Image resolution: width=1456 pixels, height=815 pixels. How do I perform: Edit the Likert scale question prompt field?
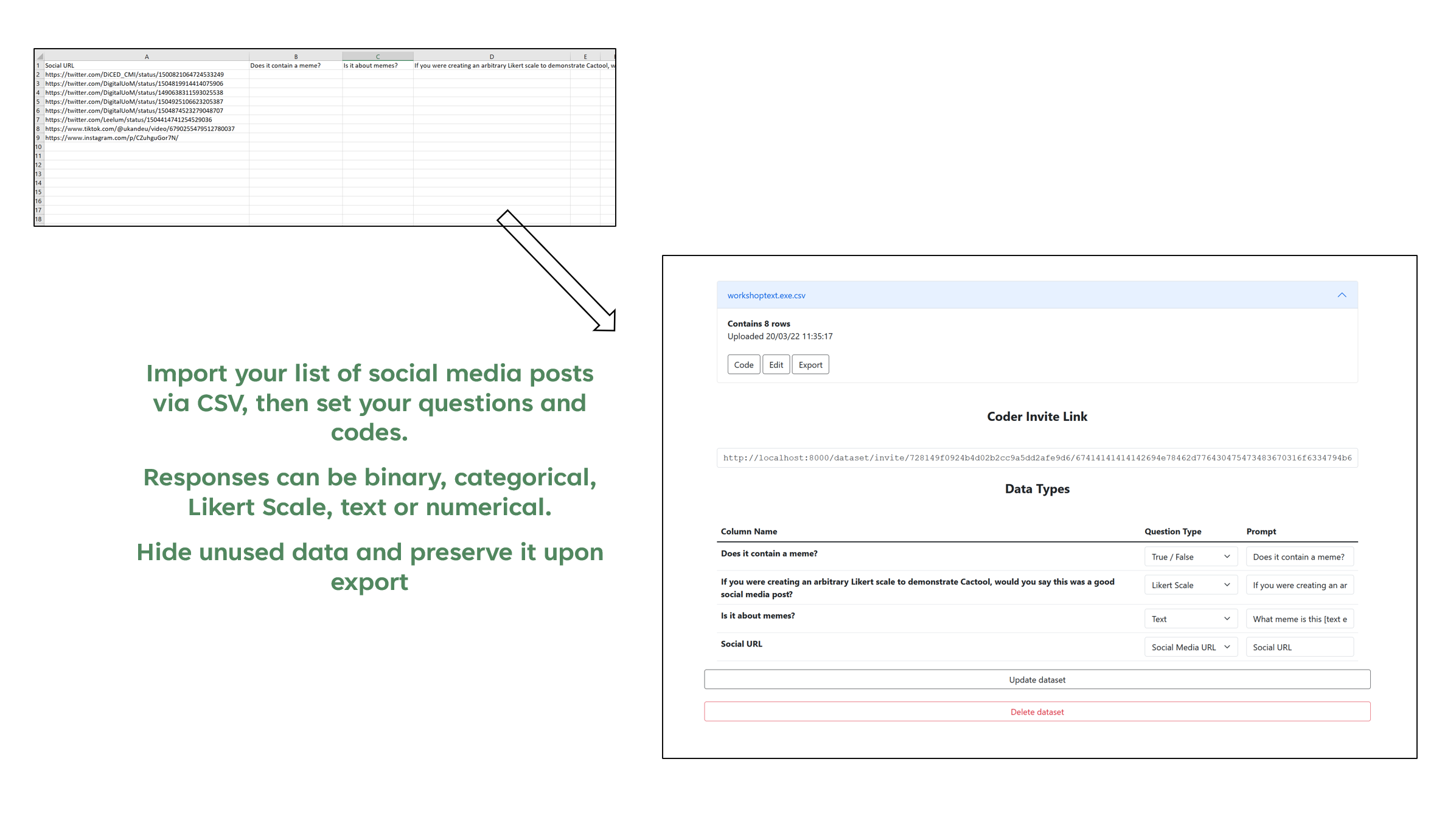point(1300,584)
